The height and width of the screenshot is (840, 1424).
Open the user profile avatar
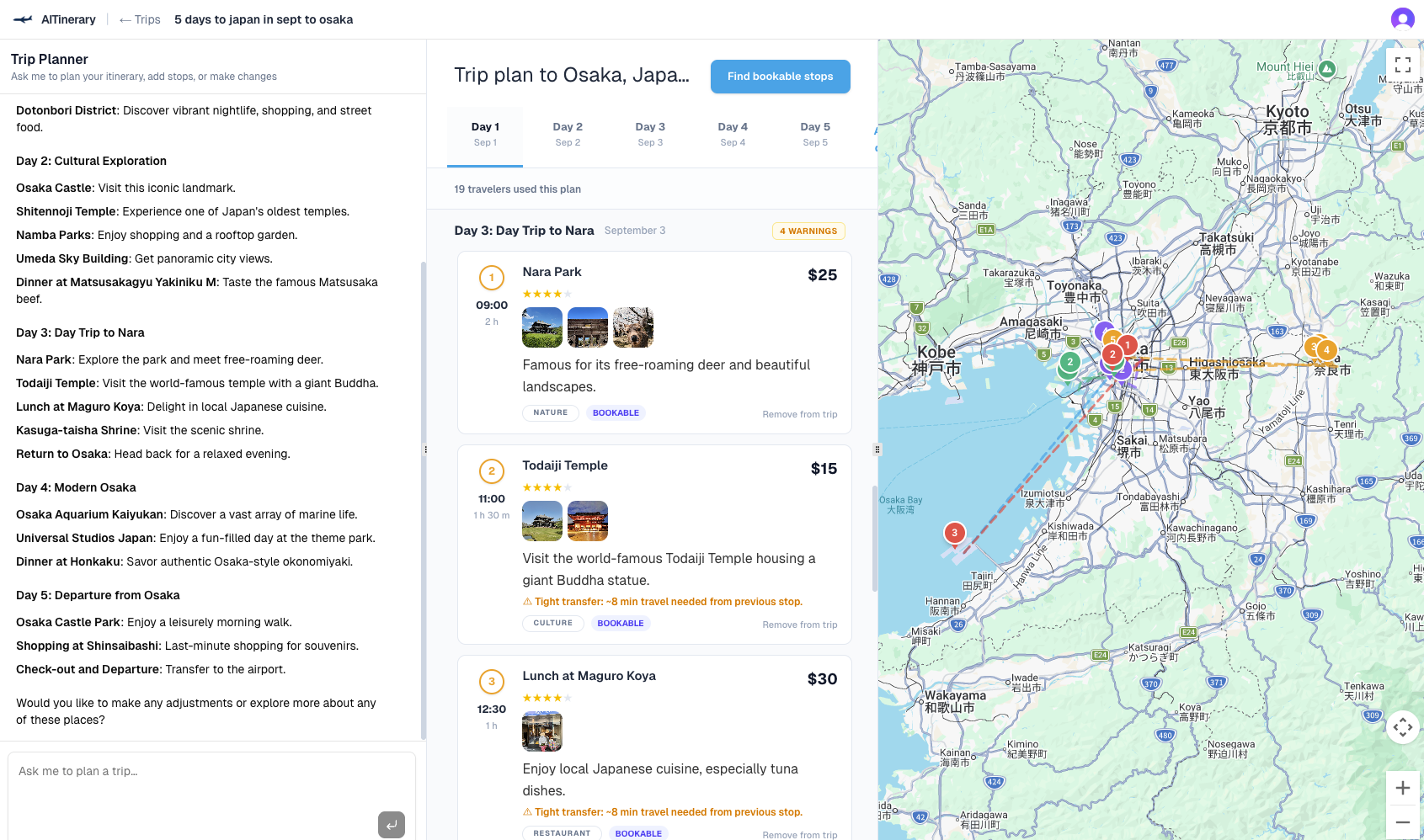[x=1402, y=19]
